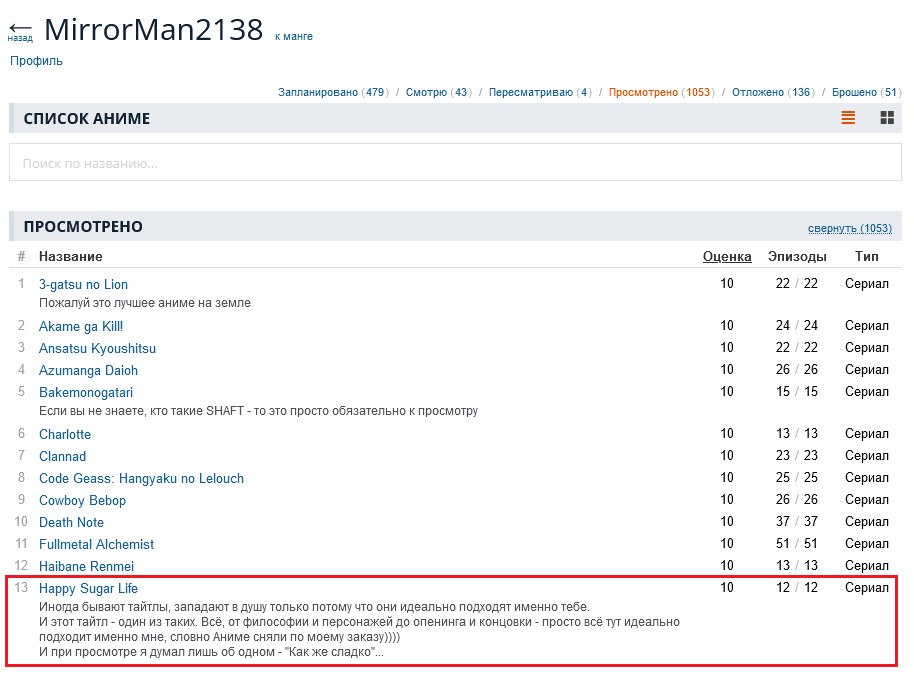Sort list by Оценка column

[x=727, y=257]
